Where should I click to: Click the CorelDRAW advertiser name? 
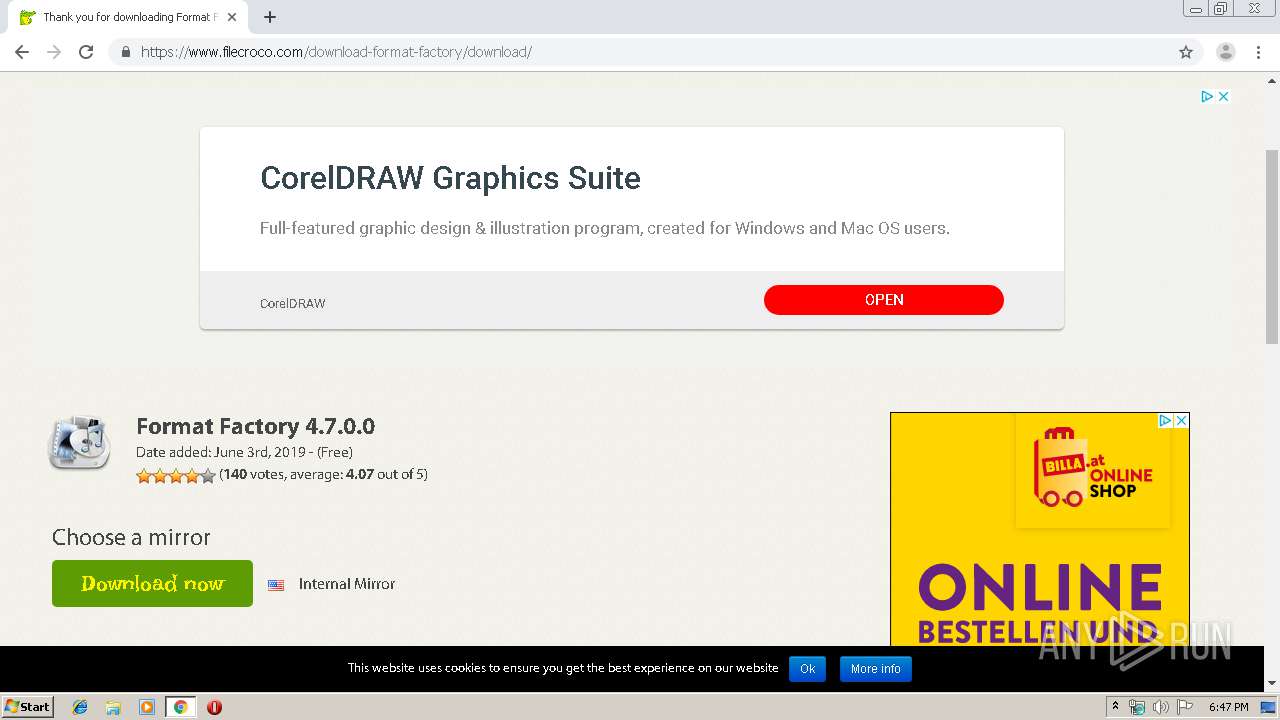pyautogui.click(x=292, y=303)
